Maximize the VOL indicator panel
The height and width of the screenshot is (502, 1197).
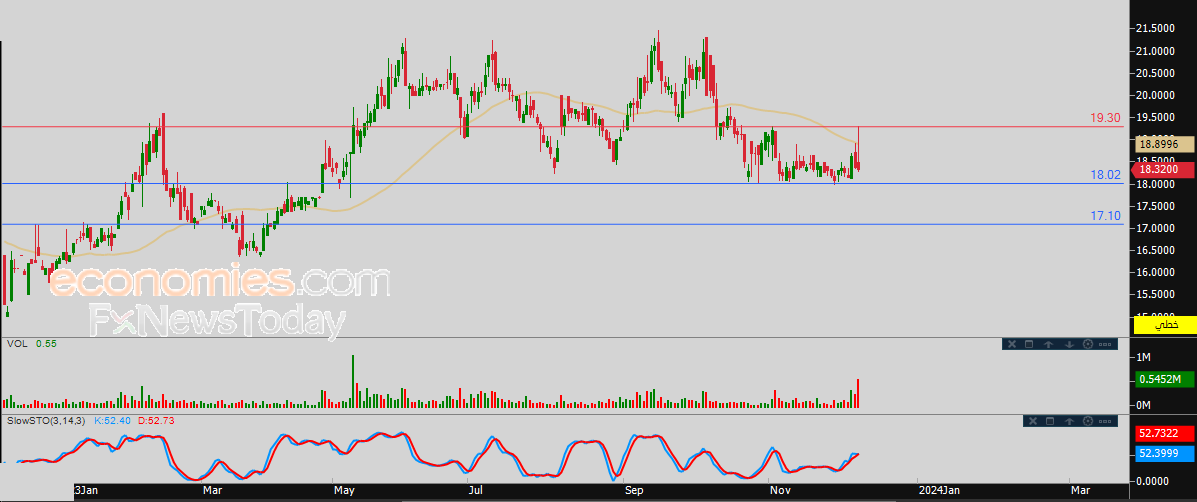click(1028, 344)
